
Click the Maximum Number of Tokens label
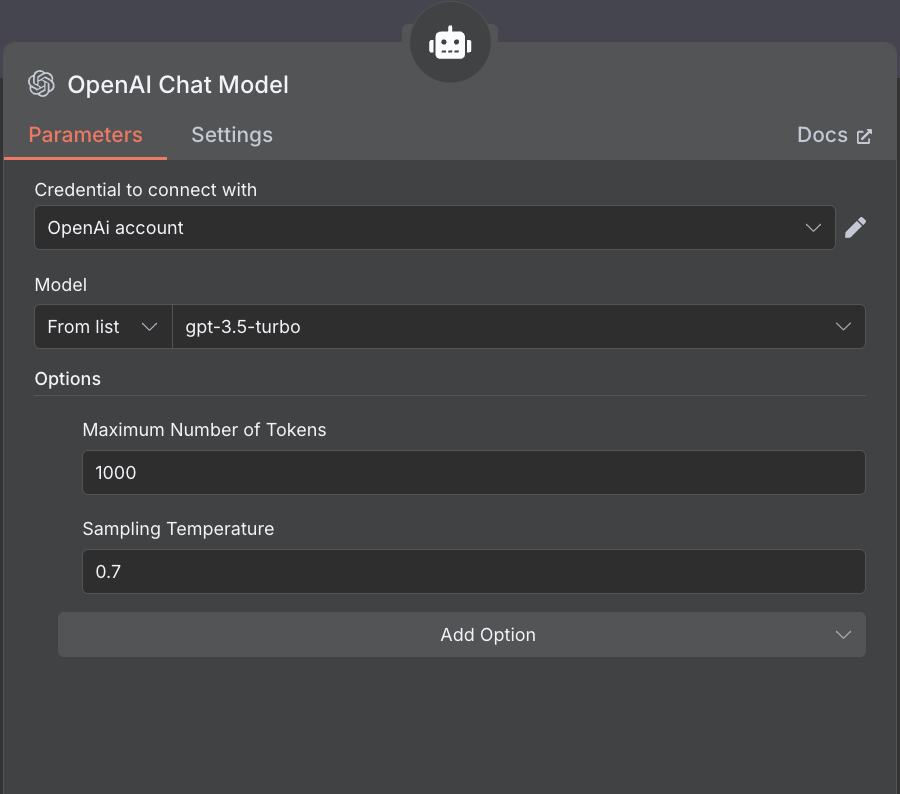204,429
